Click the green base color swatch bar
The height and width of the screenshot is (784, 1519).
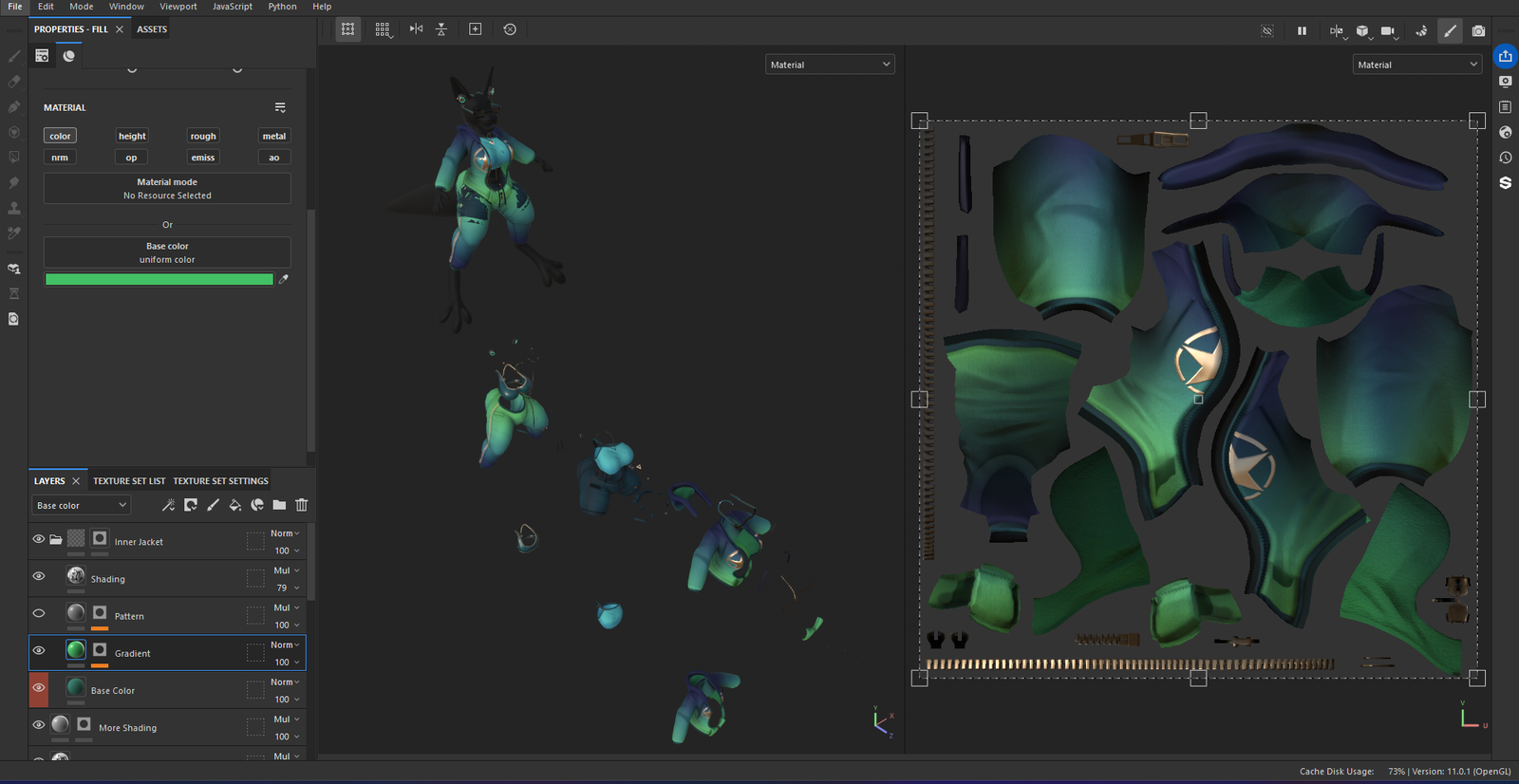click(159, 279)
